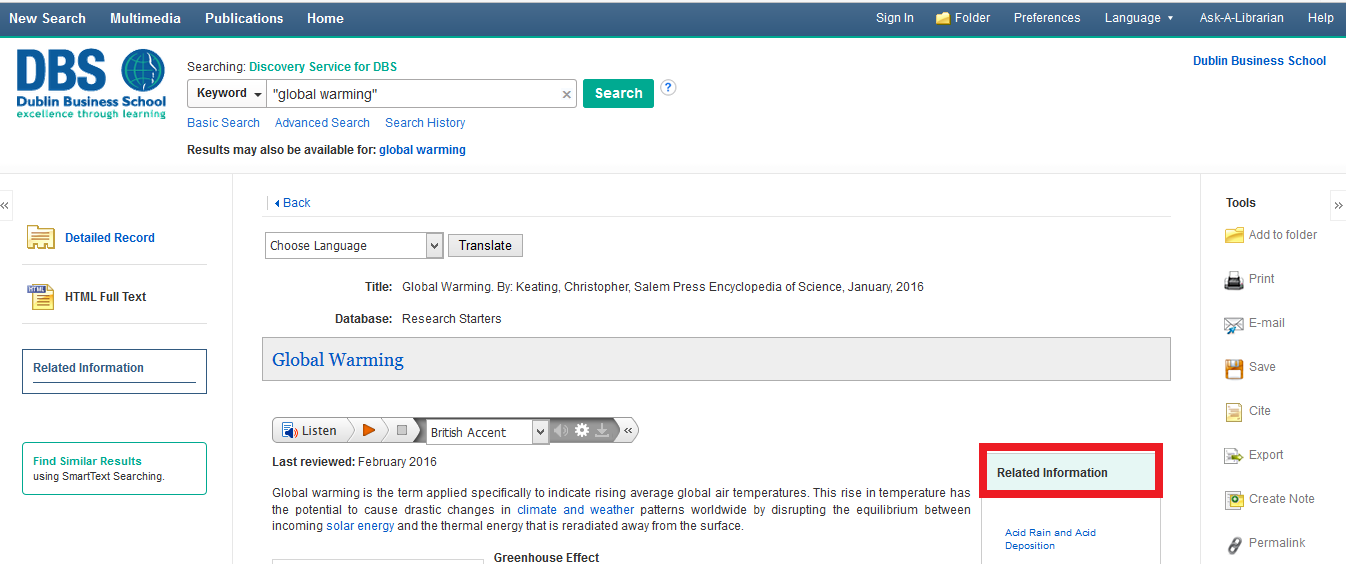Click the Create Note tool icon
Screen dimensions: 1354x564
(x=1234, y=500)
